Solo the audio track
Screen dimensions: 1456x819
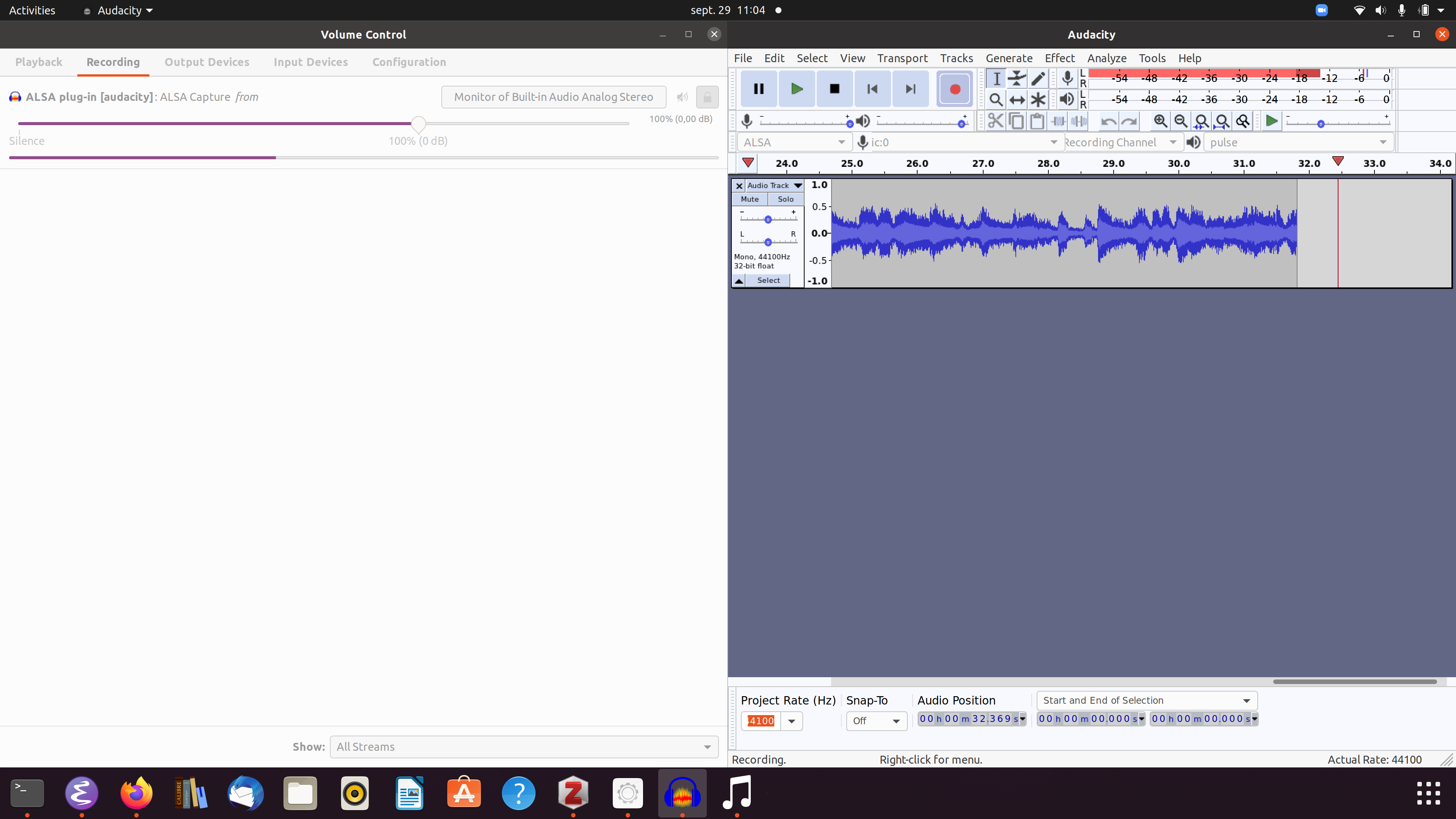click(785, 199)
